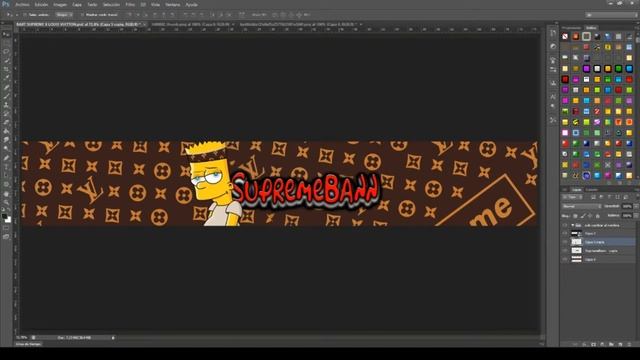The width and height of the screenshot is (640, 360).
Task: Create new layer with Layers panel icon
Action: [620, 344]
